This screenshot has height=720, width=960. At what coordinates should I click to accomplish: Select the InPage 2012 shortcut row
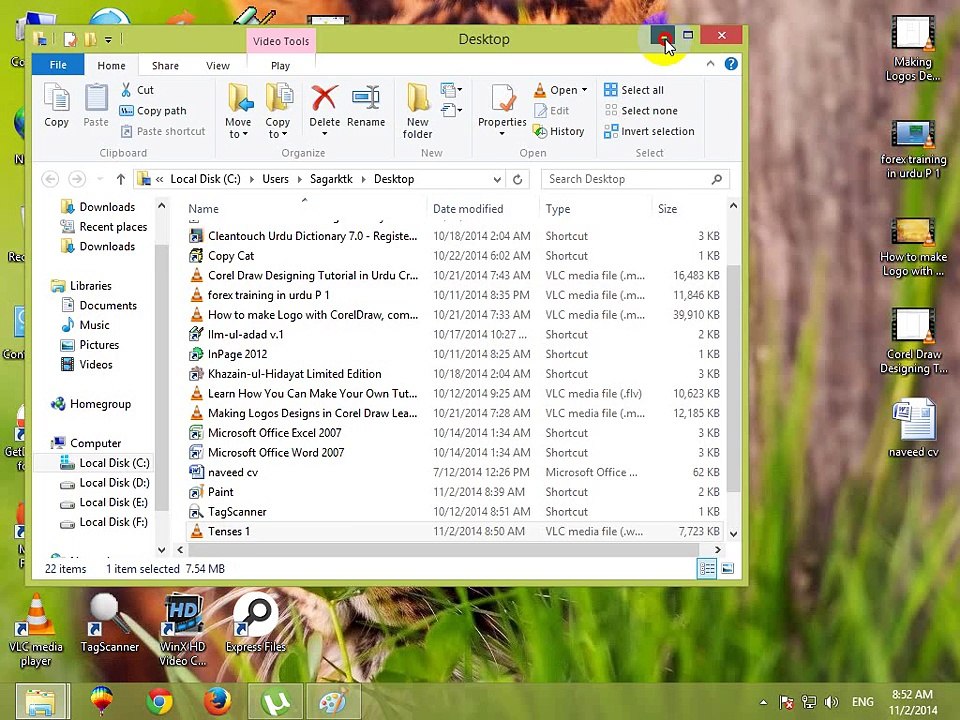[454, 354]
